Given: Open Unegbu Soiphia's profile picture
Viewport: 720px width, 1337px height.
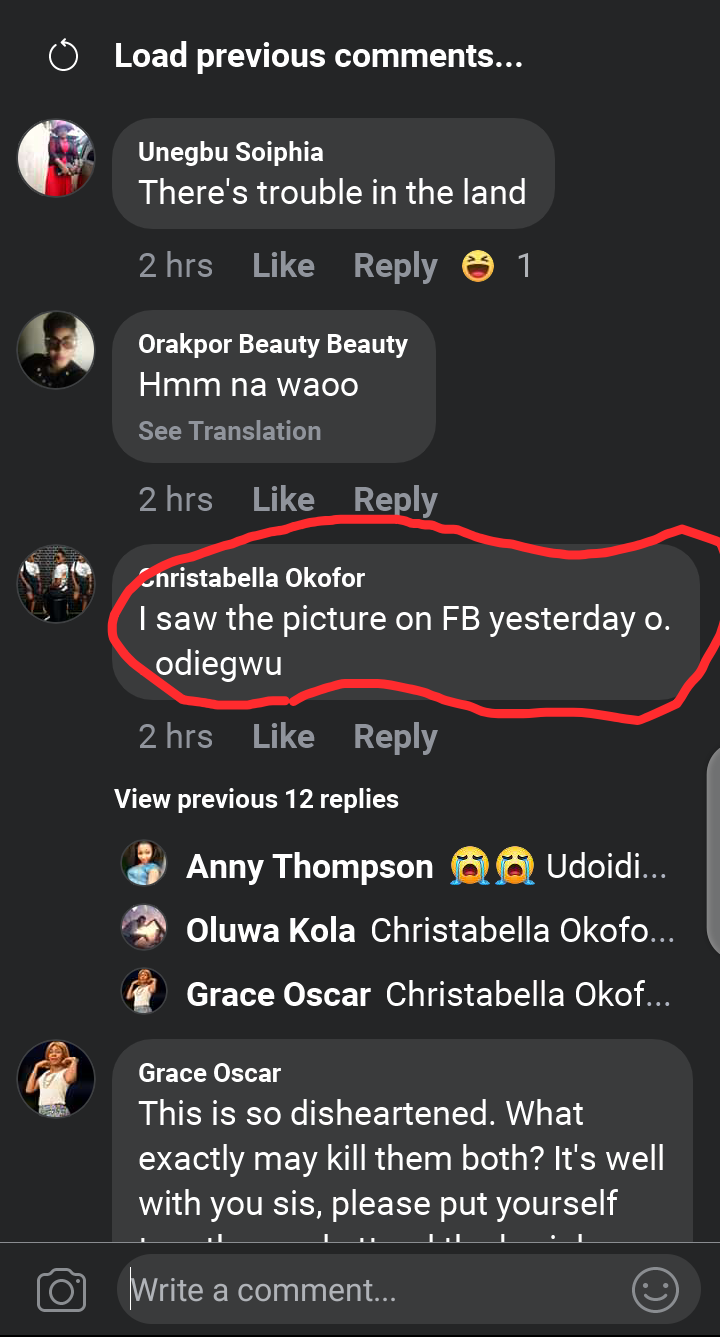Looking at the screenshot, I should pyautogui.click(x=56, y=158).
